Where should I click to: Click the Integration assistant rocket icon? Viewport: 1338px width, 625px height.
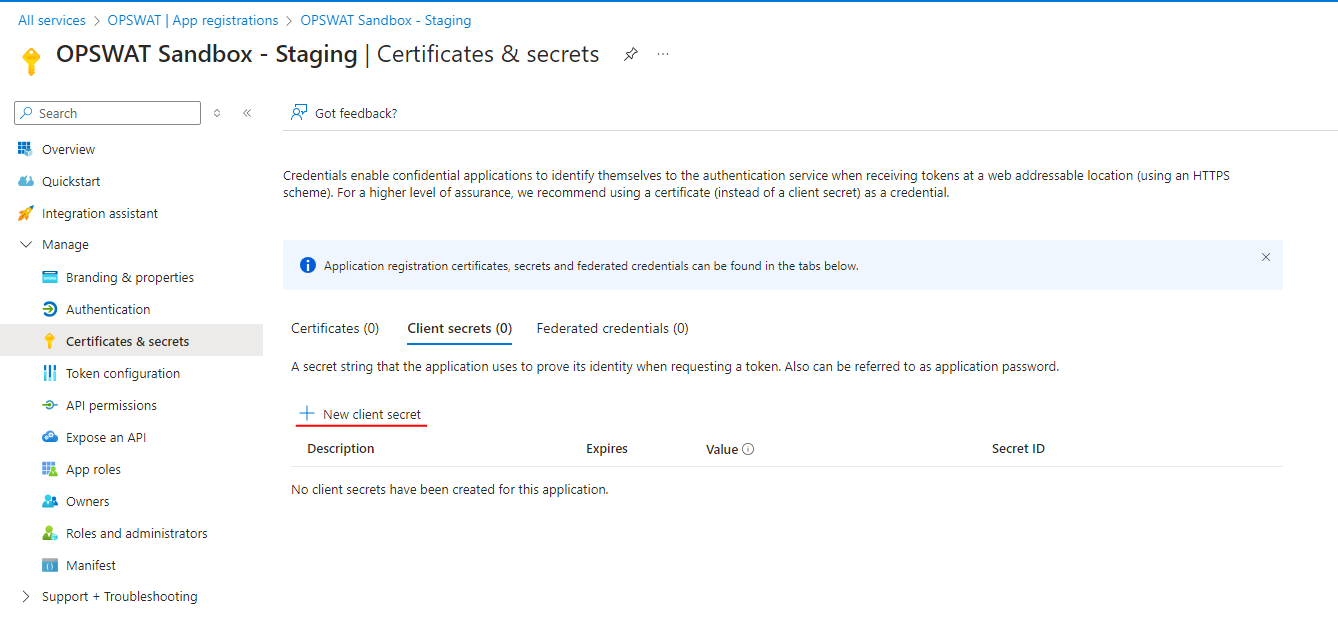click(25, 213)
